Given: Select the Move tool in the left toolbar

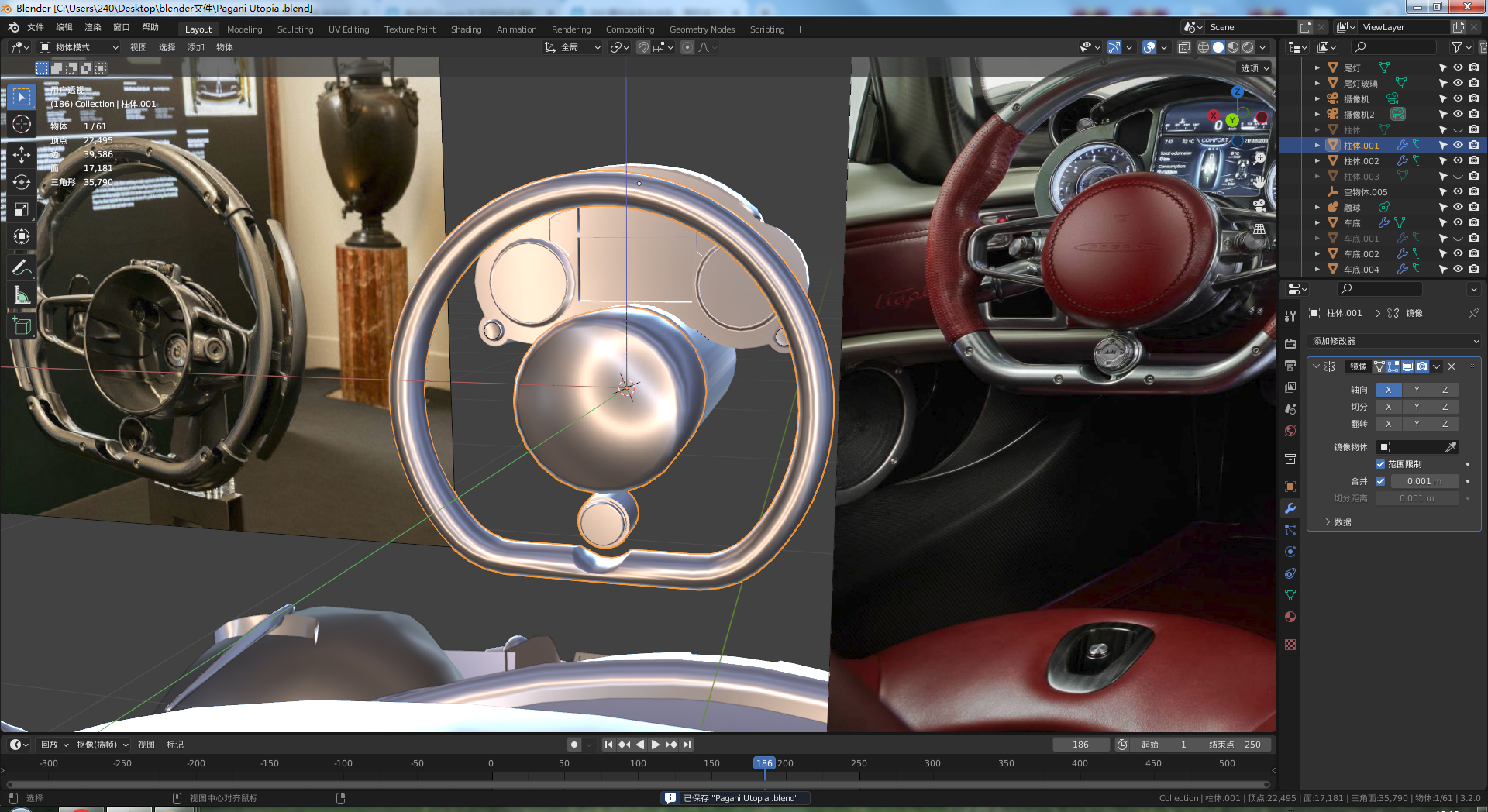Looking at the screenshot, I should (x=22, y=155).
